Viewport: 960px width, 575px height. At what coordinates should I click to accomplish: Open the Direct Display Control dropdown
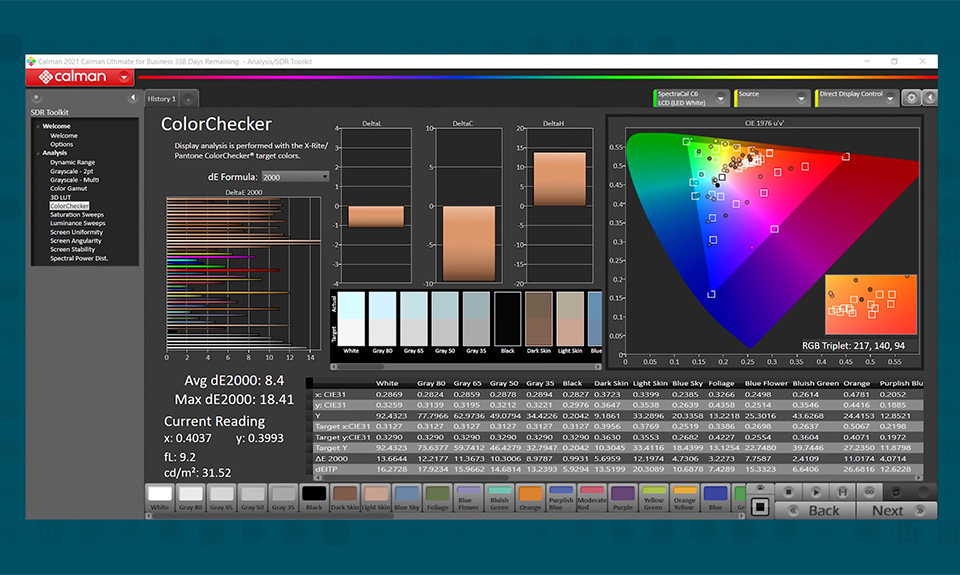(889, 98)
